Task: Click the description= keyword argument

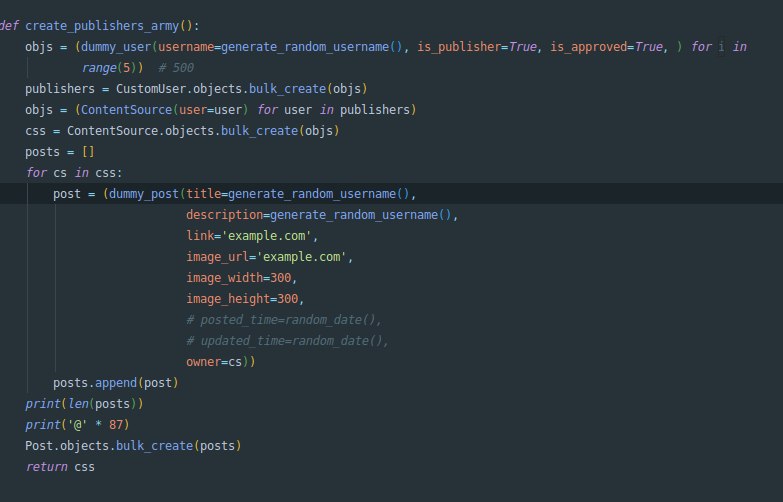Action: click(228, 215)
